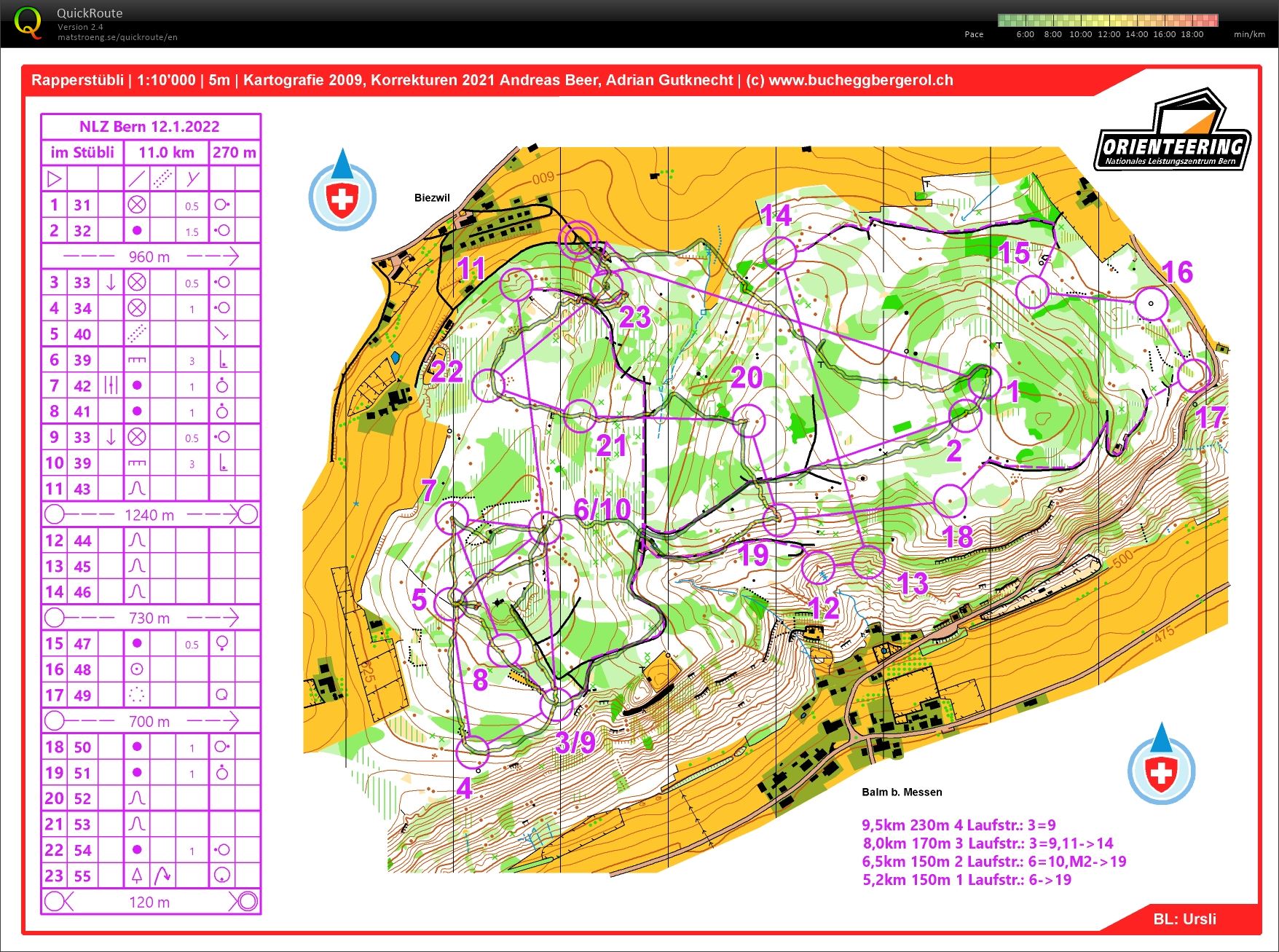Click the pace color gradient legend

click(1107, 20)
